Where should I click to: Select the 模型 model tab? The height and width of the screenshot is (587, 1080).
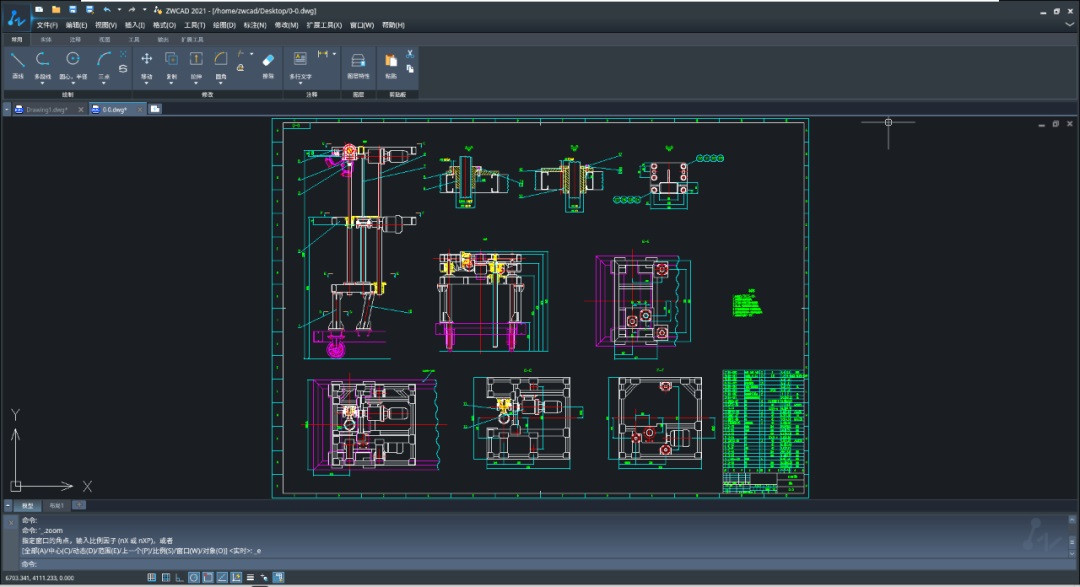[x=28, y=506]
